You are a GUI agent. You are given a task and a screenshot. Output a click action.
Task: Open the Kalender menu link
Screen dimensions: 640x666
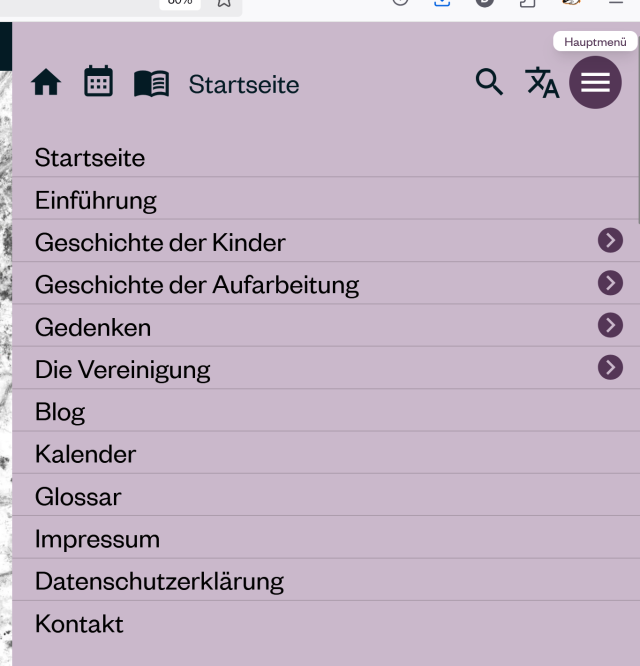tap(85, 454)
